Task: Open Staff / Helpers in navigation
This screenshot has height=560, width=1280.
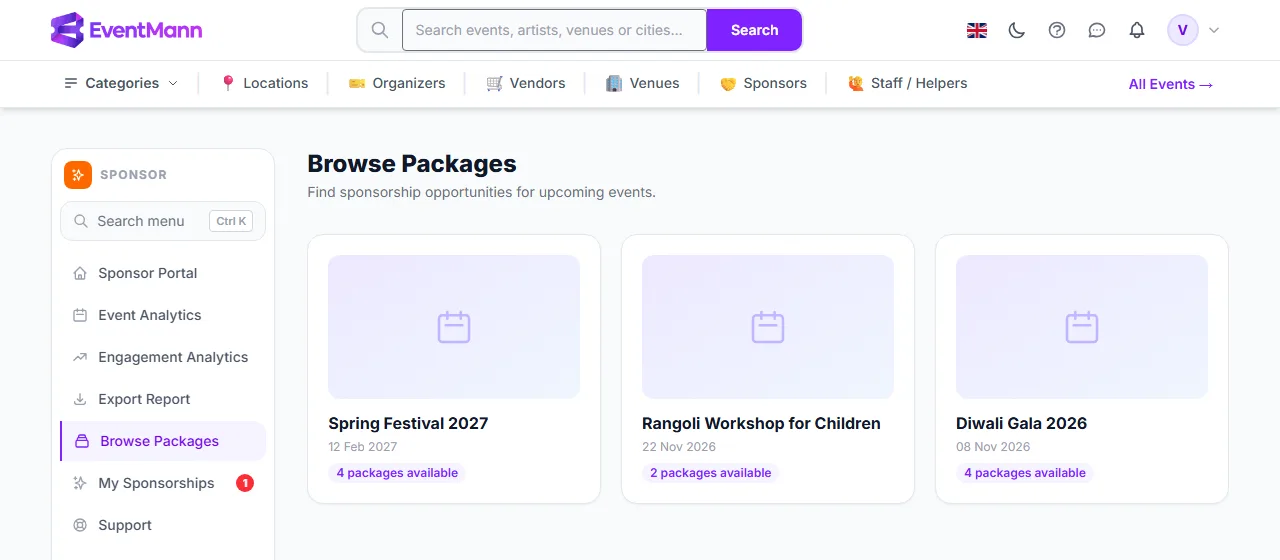Action: (x=907, y=83)
